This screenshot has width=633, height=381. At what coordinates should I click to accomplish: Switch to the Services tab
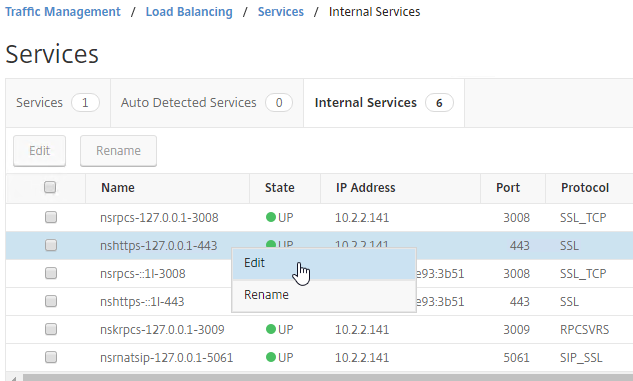pos(58,103)
